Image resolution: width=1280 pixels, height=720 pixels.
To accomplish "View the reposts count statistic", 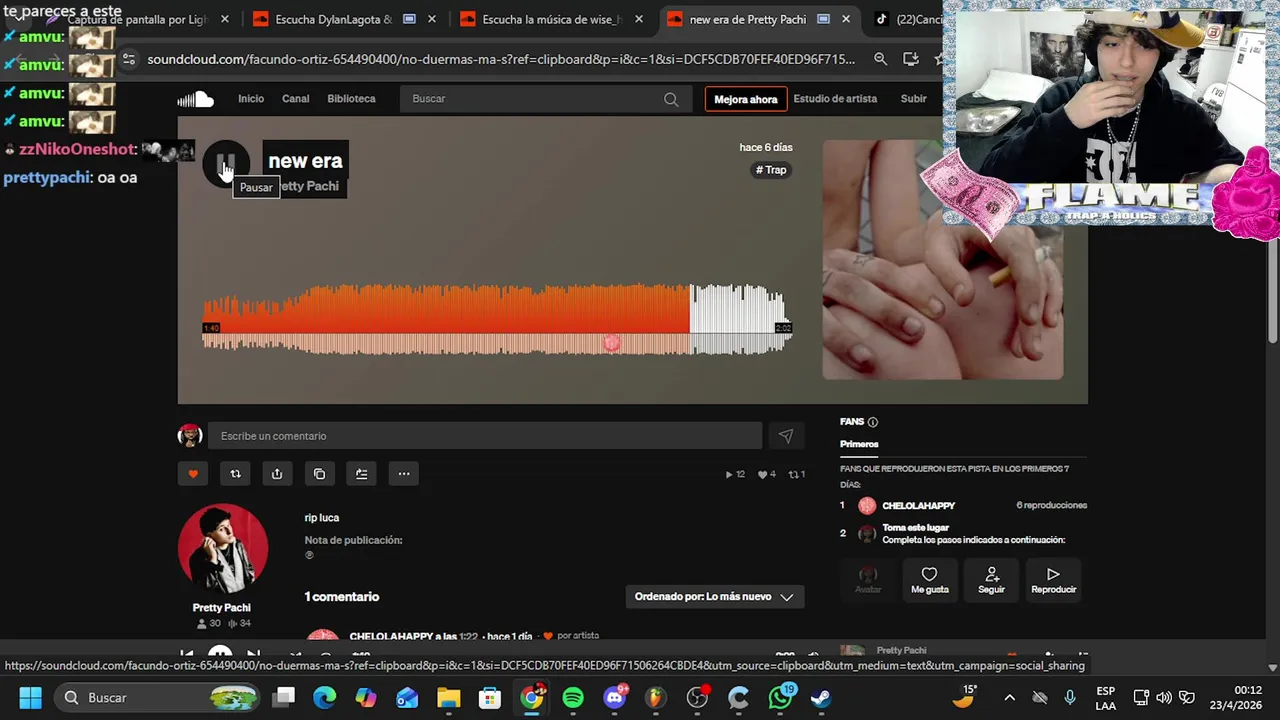I will (797, 474).
